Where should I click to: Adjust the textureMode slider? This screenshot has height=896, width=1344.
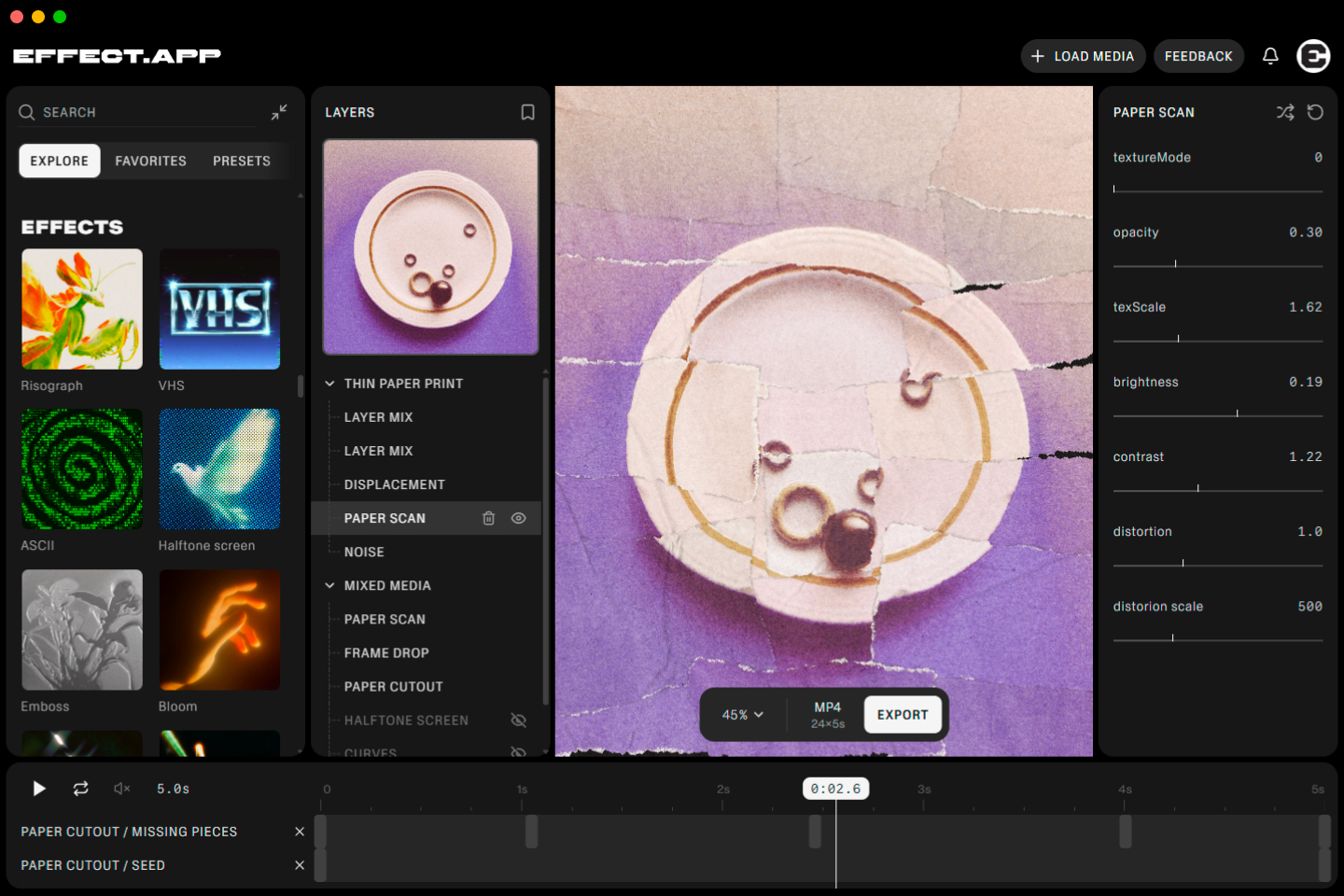[x=1218, y=189]
